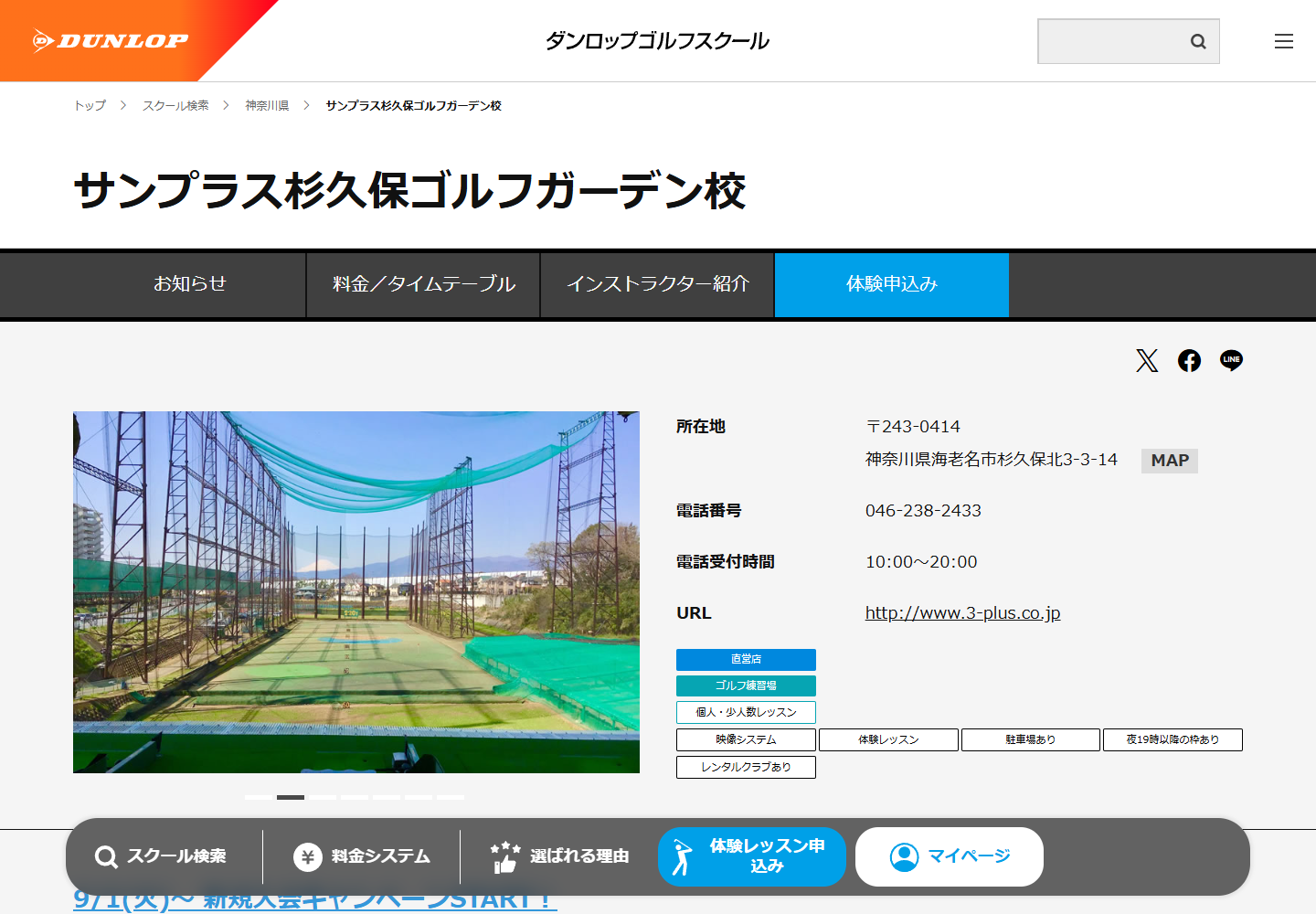
Task: Click the user avatar icon in マイページ
Action: (904, 856)
